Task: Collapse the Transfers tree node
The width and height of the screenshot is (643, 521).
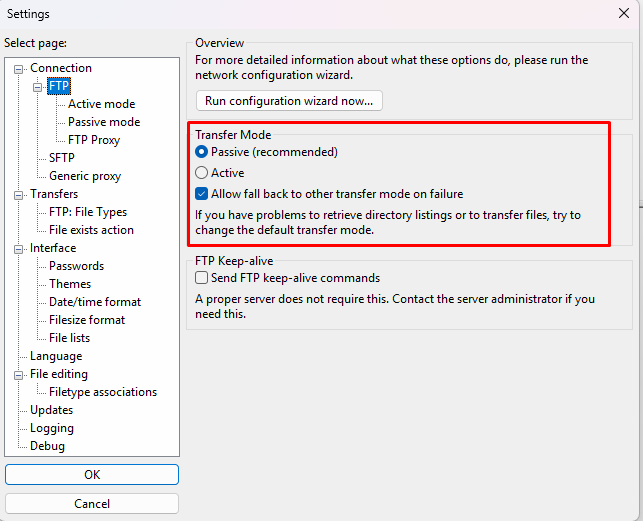Action: [x=18, y=195]
